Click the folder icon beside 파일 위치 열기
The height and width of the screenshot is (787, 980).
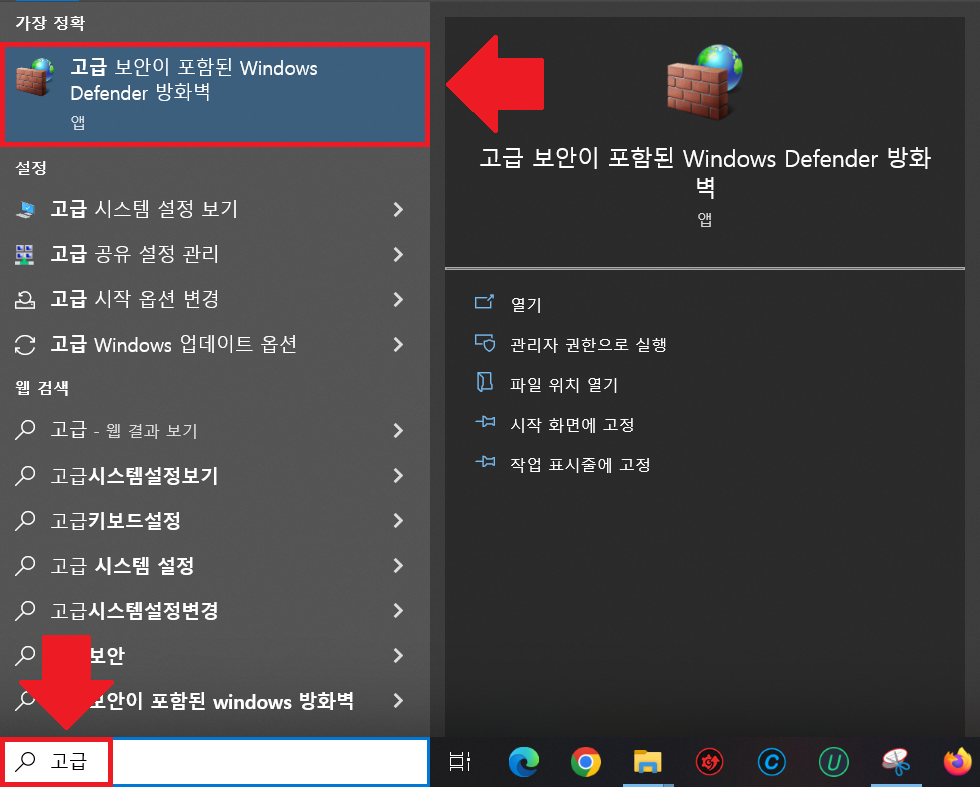[484, 382]
